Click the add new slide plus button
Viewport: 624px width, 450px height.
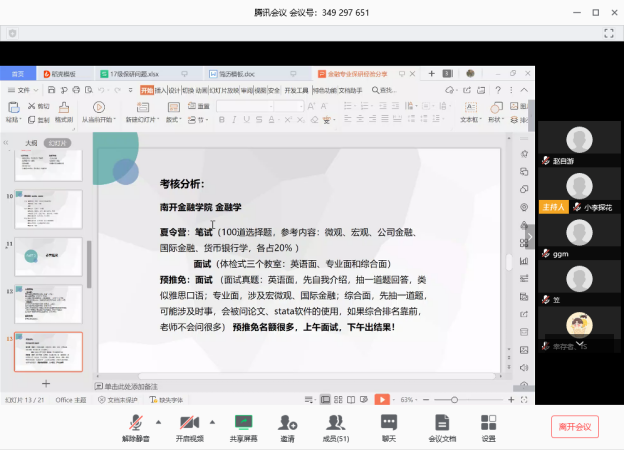[x=45, y=383]
